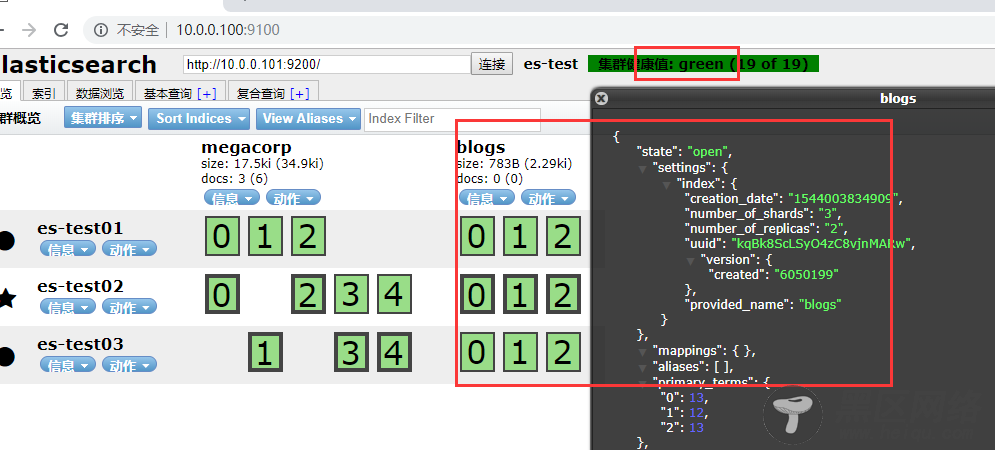Select blogs shard 0 on es-test03

(x=477, y=352)
